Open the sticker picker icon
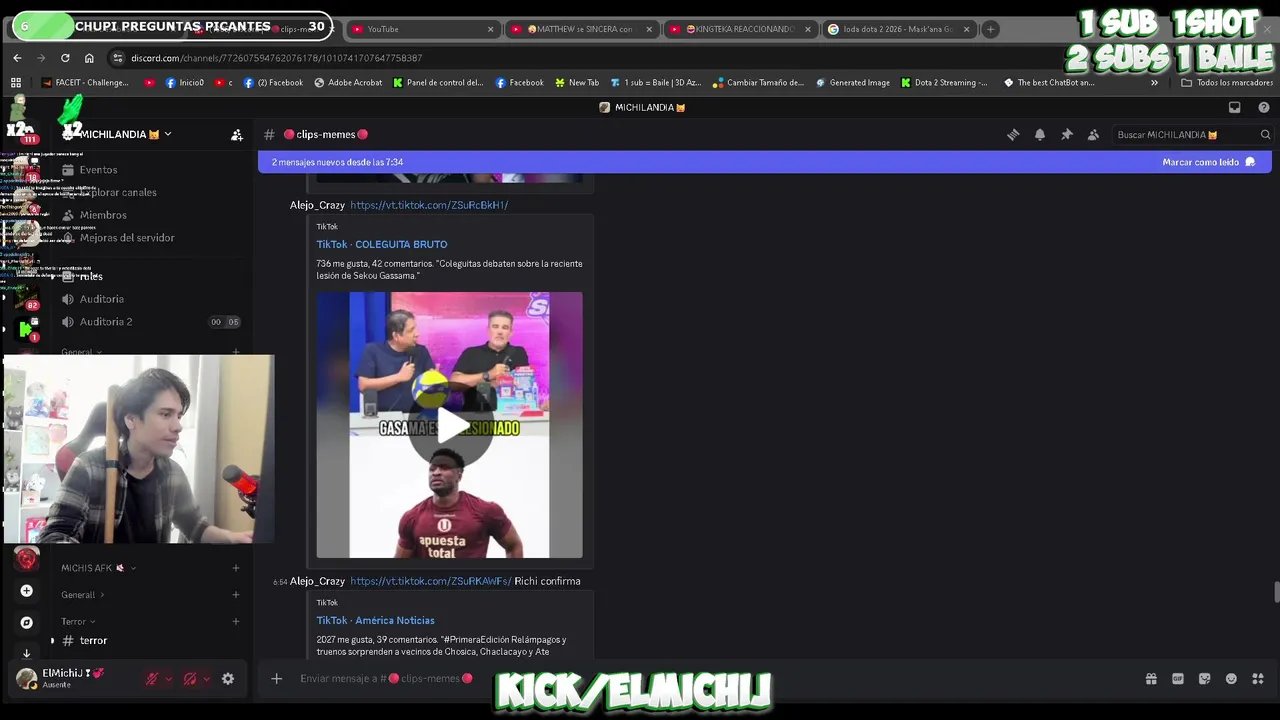 click(1205, 679)
